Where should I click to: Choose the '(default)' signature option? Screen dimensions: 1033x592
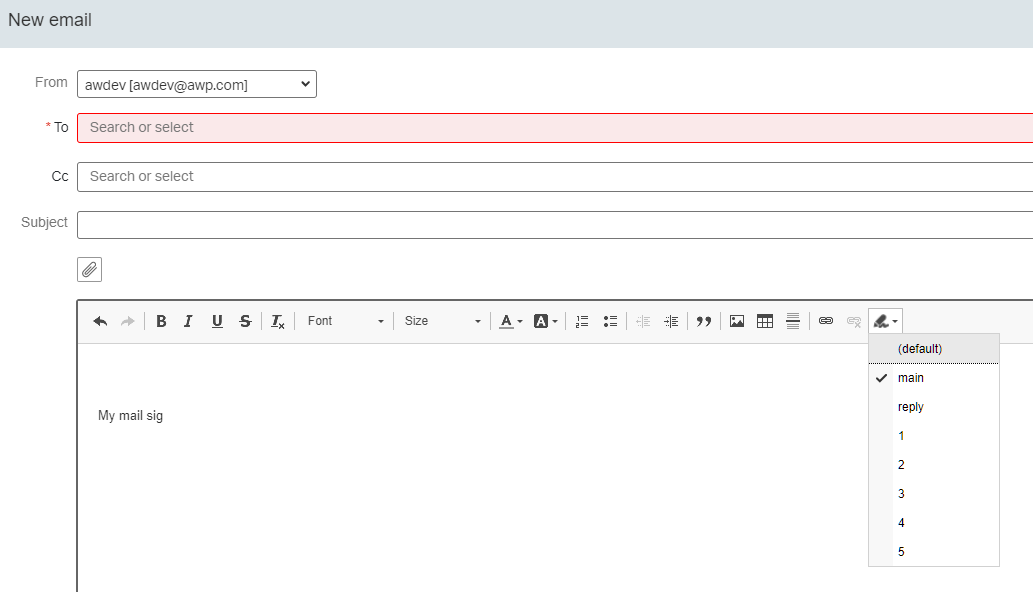(x=919, y=349)
